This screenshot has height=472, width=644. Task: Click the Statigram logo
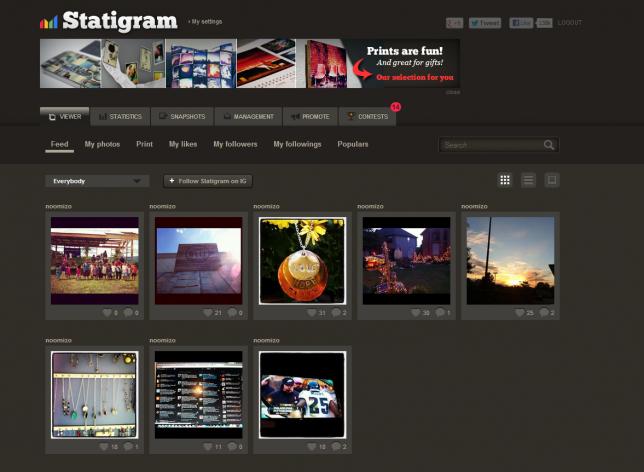click(x=109, y=21)
